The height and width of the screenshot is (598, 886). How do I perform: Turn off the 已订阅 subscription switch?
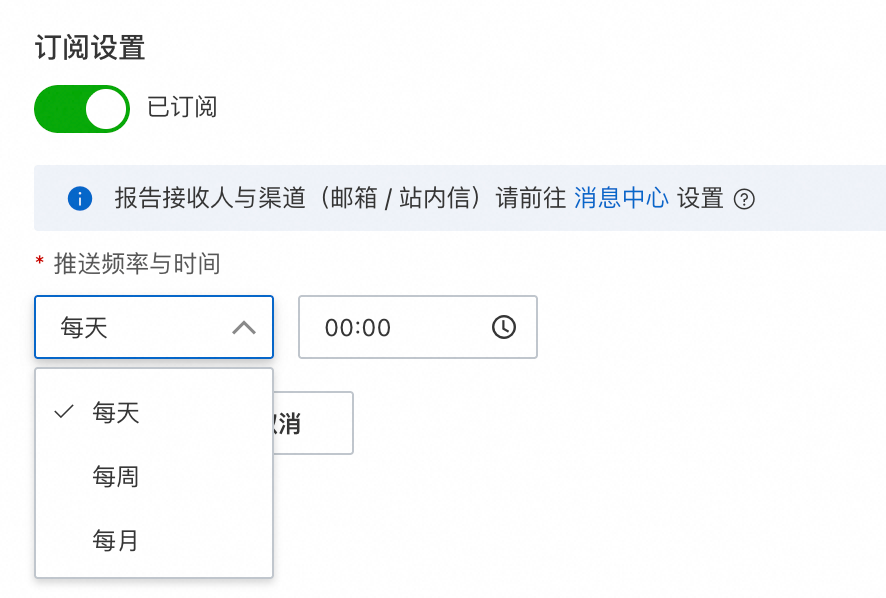(x=81, y=108)
